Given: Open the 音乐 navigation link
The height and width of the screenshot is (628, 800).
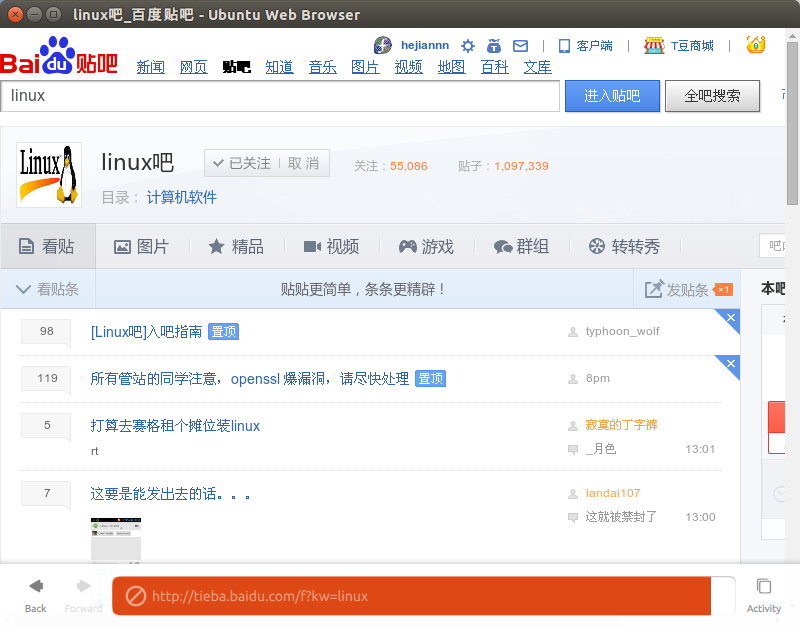Looking at the screenshot, I should coord(322,67).
